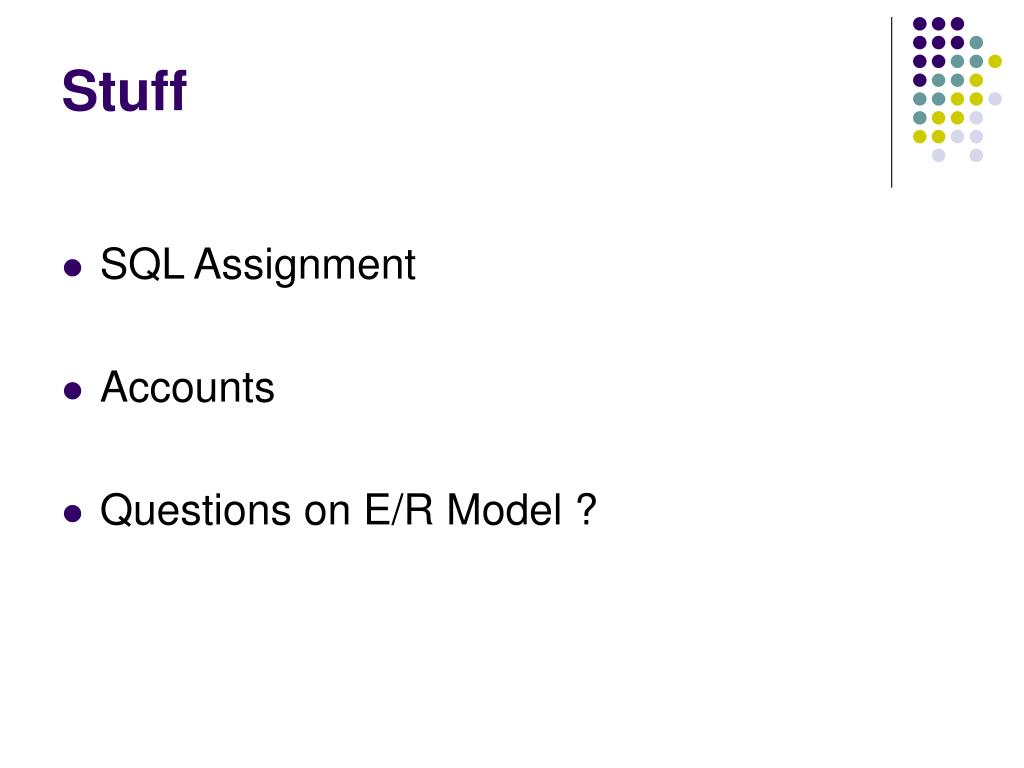Click the rightmost yellow dot in third row
Screen dimensions: 1024x768
(x=995, y=61)
